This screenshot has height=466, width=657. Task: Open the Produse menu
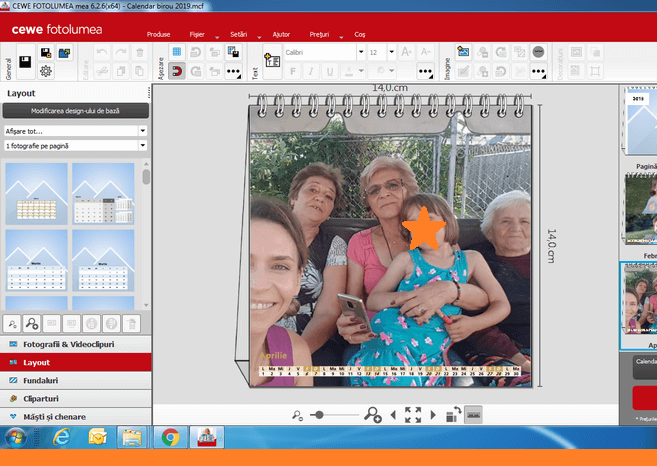(158, 34)
